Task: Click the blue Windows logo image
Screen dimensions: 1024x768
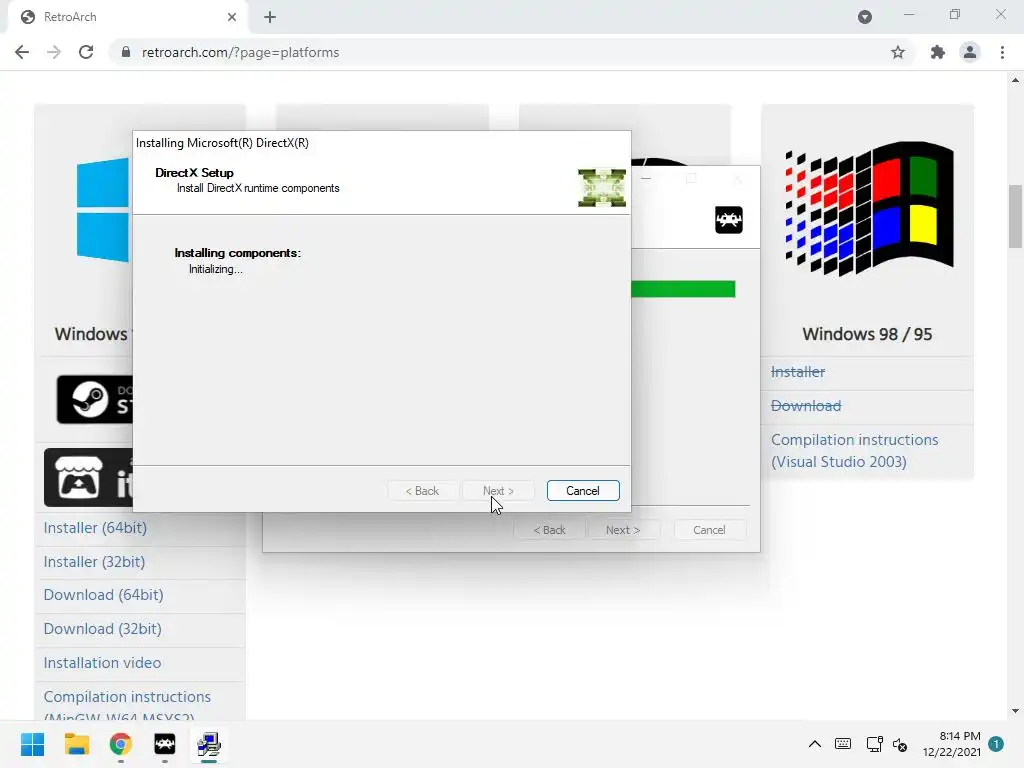Action: click(103, 209)
